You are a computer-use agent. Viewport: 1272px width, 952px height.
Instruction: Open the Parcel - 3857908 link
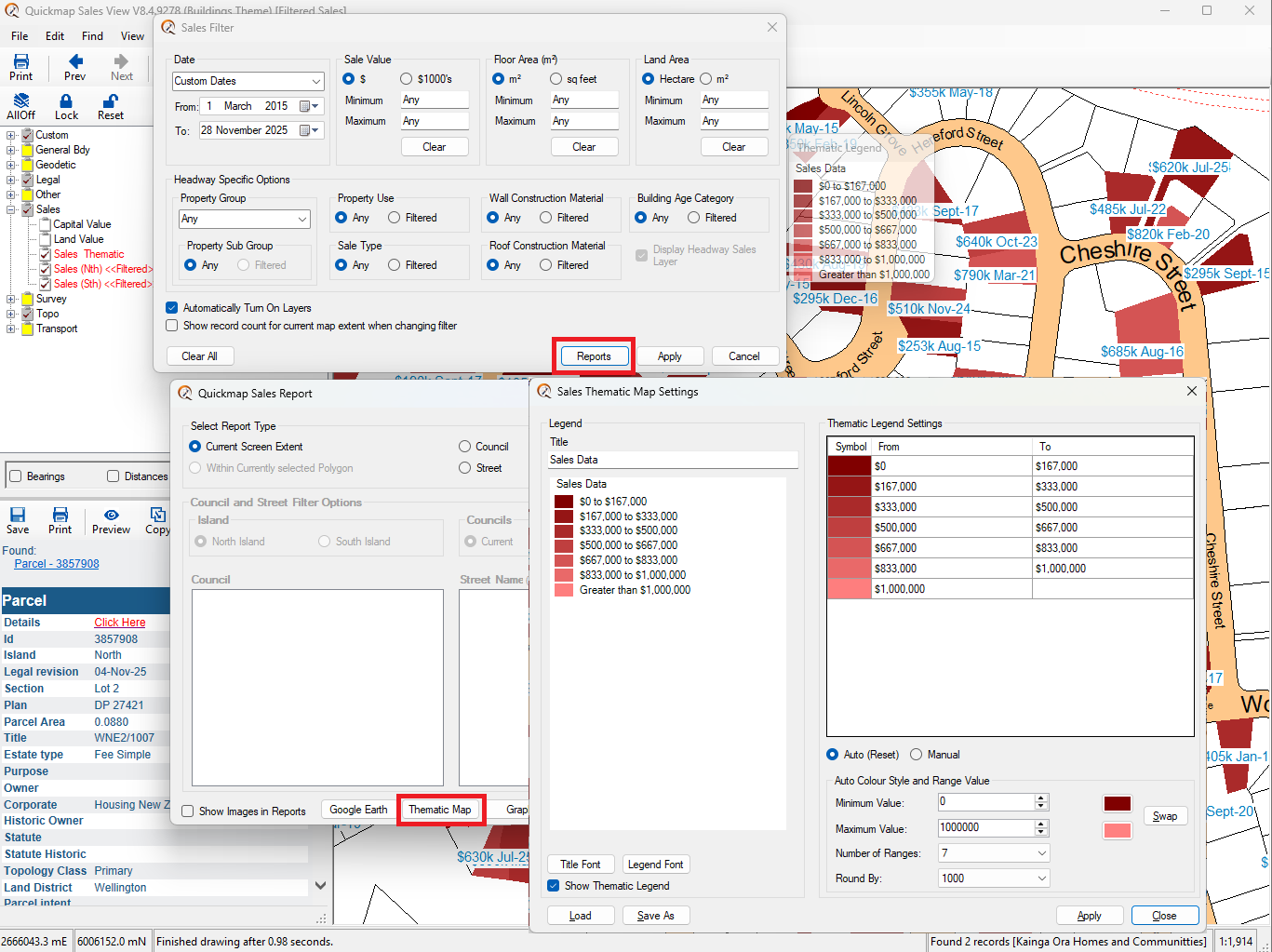click(57, 564)
